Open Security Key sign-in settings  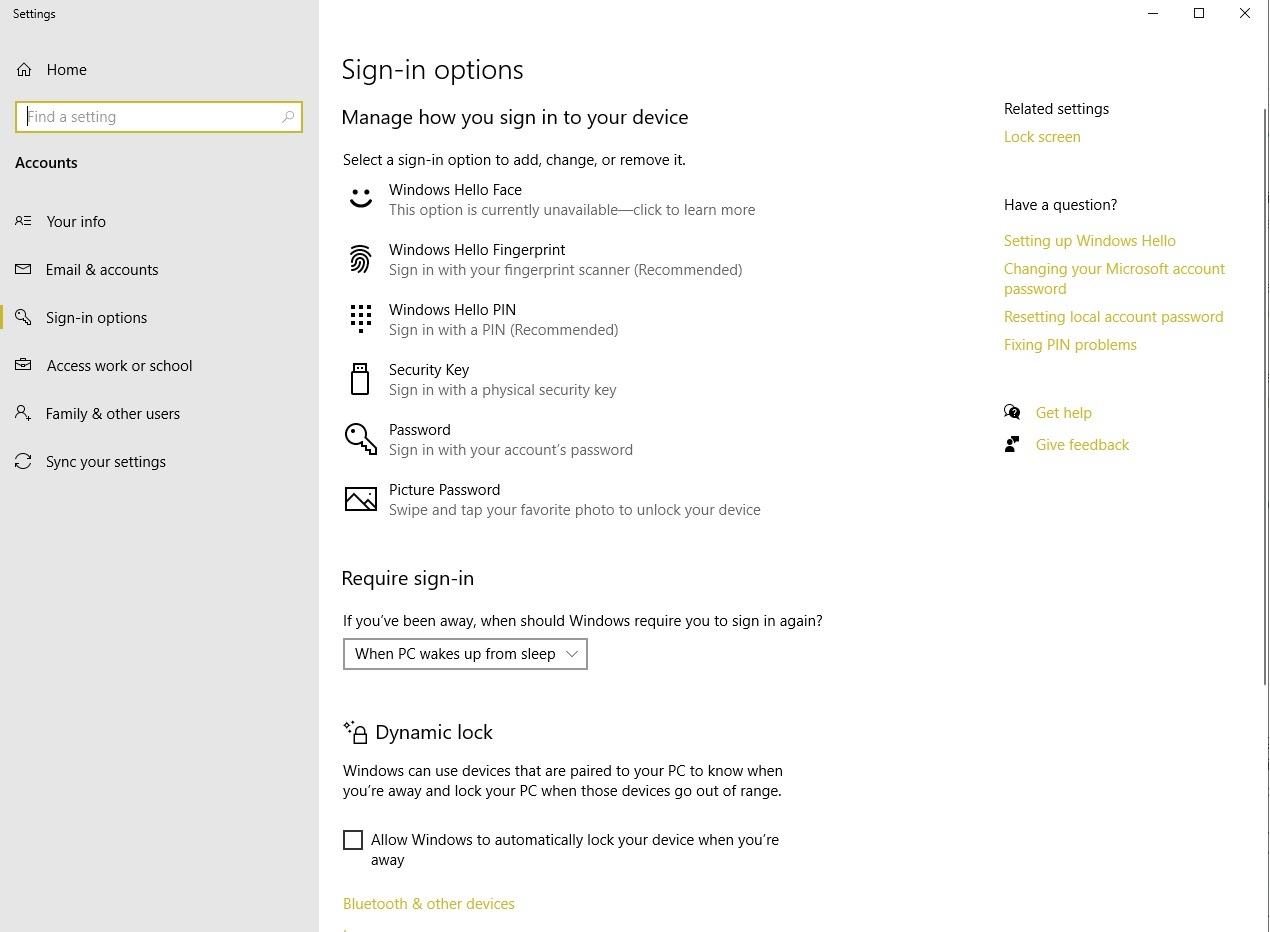pyautogui.click(x=429, y=379)
